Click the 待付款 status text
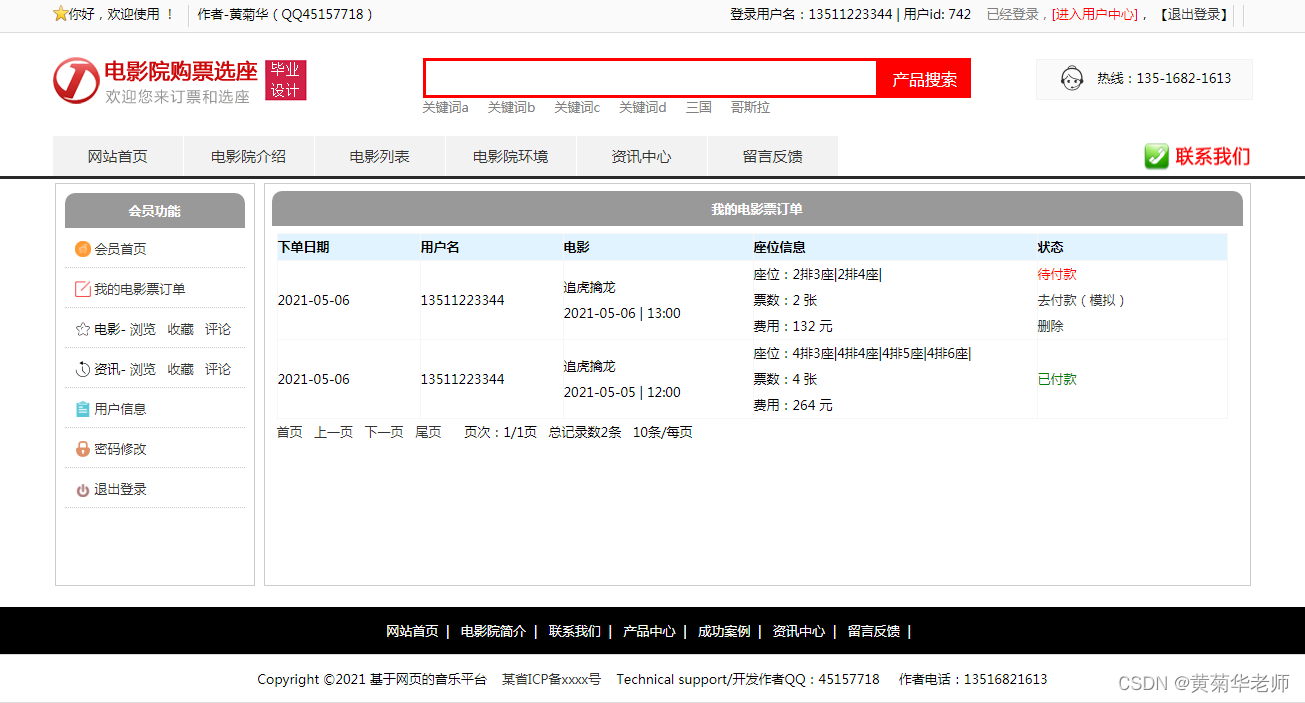The height and width of the screenshot is (703, 1305). click(1057, 274)
